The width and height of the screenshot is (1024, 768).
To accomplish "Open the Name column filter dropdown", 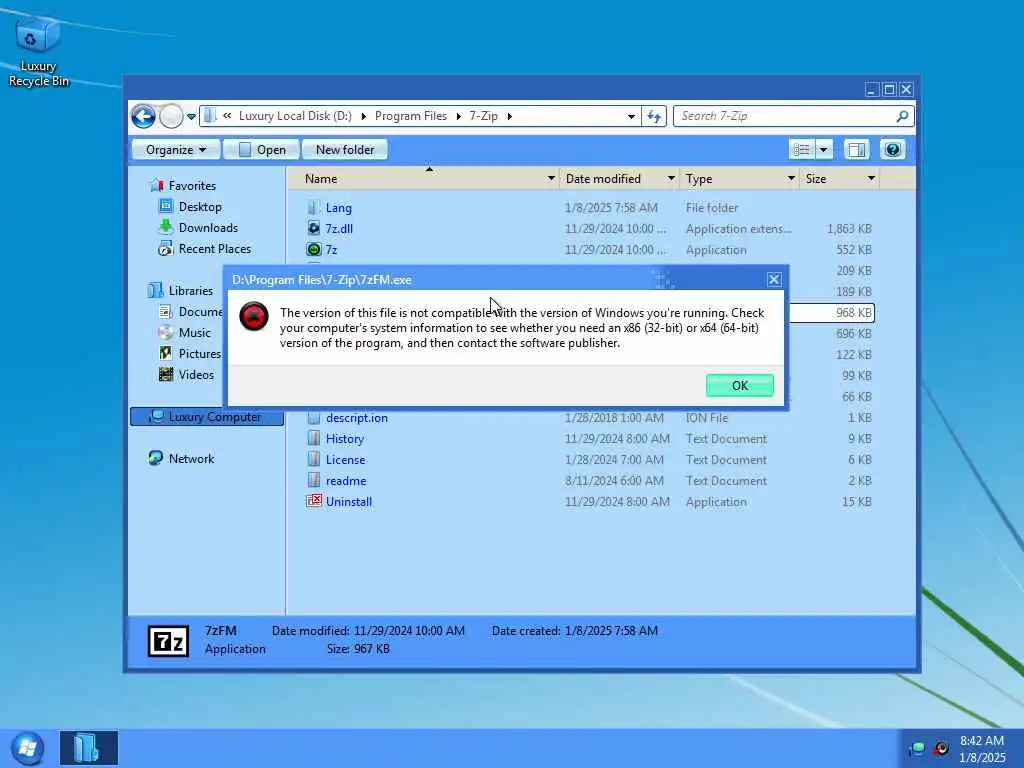I will pyautogui.click(x=551, y=178).
